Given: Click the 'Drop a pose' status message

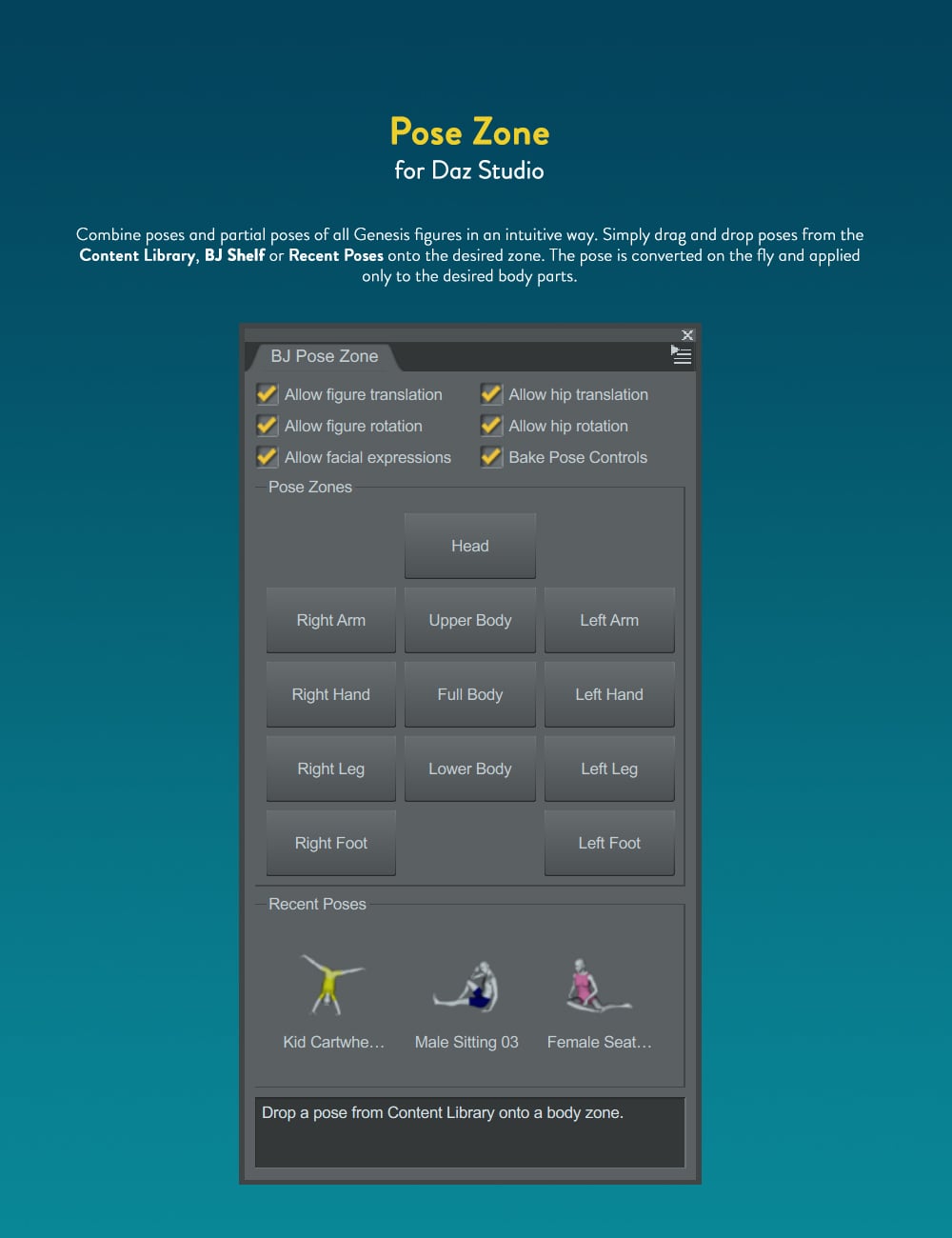Looking at the screenshot, I should 443,1112.
